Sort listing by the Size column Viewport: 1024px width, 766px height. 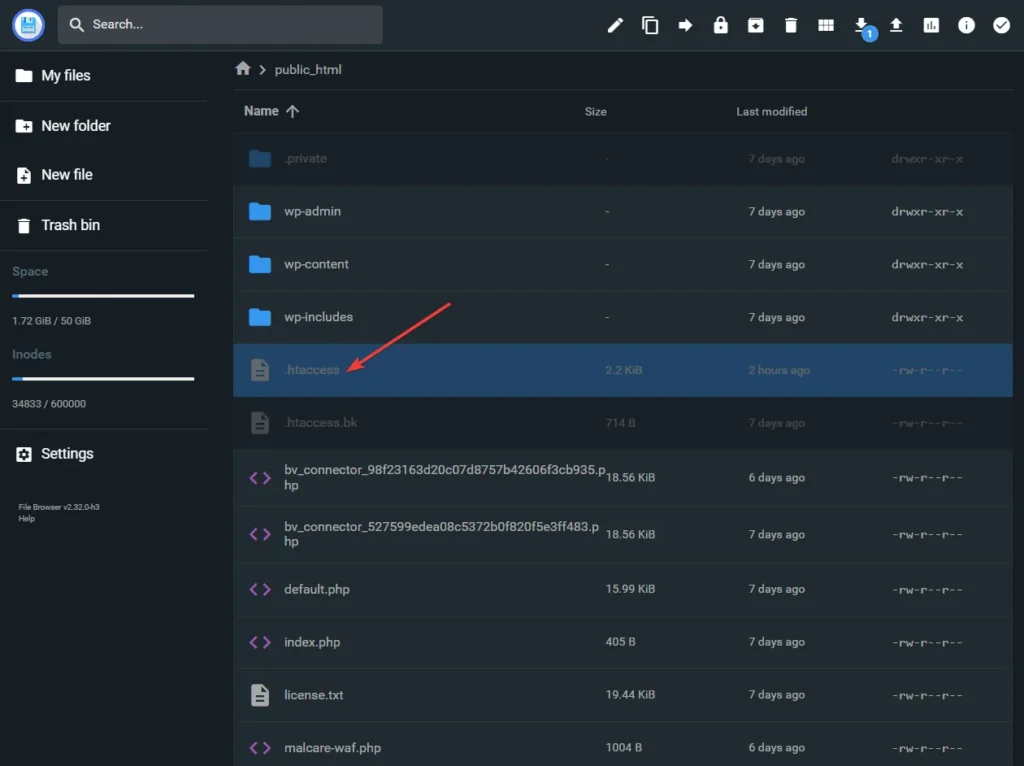coord(595,111)
